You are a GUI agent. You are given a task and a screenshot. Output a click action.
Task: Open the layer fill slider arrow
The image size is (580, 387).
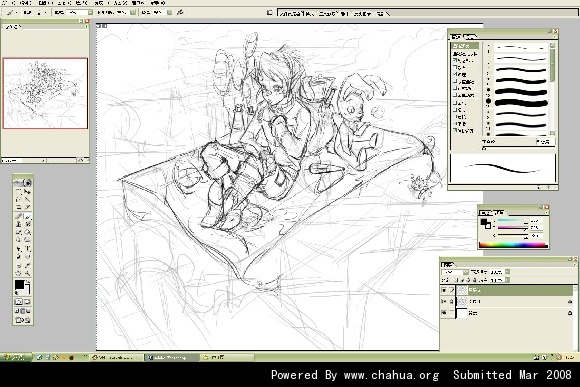pyautogui.click(x=507, y=280)
